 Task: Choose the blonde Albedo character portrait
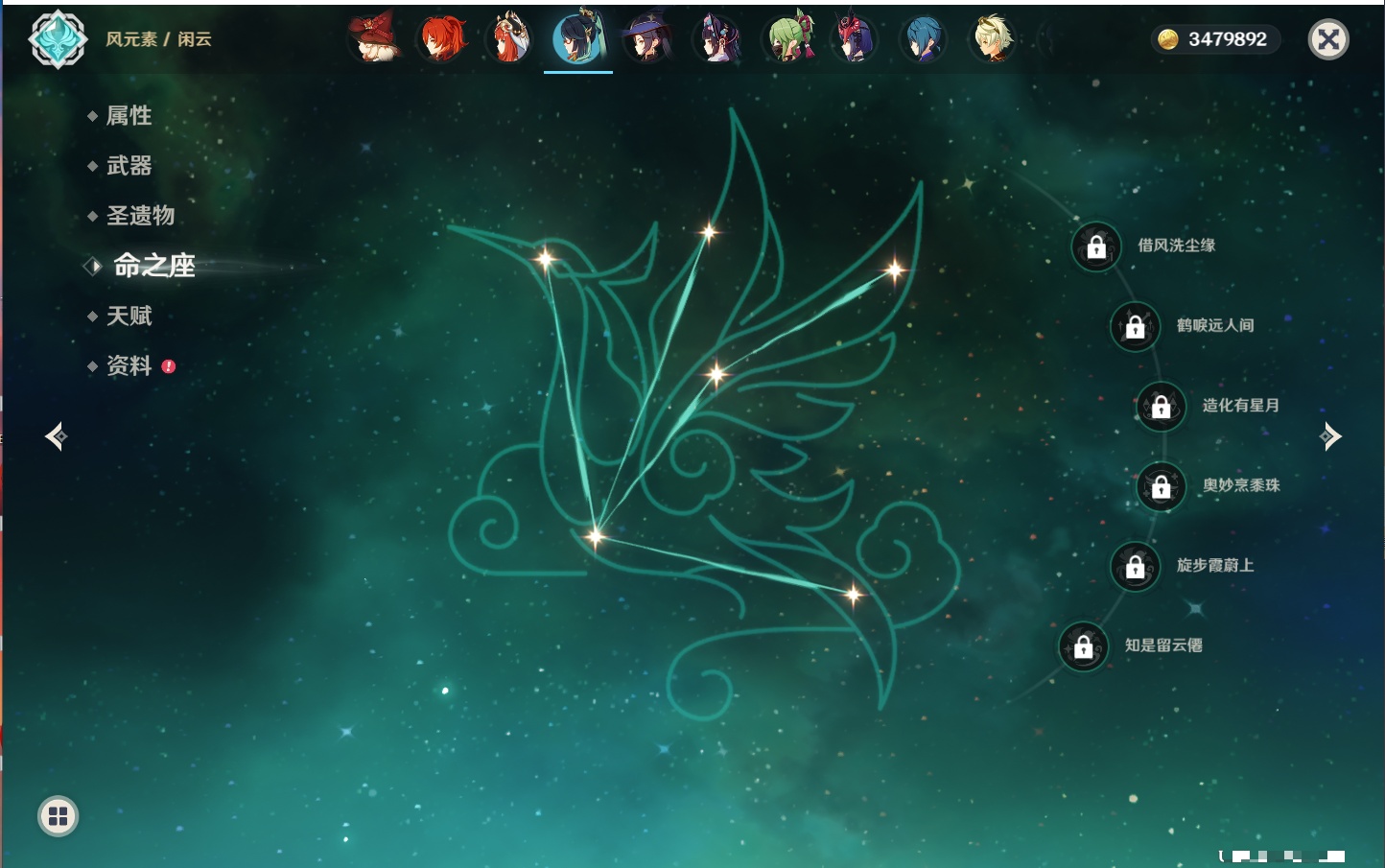tap(992, 38)
